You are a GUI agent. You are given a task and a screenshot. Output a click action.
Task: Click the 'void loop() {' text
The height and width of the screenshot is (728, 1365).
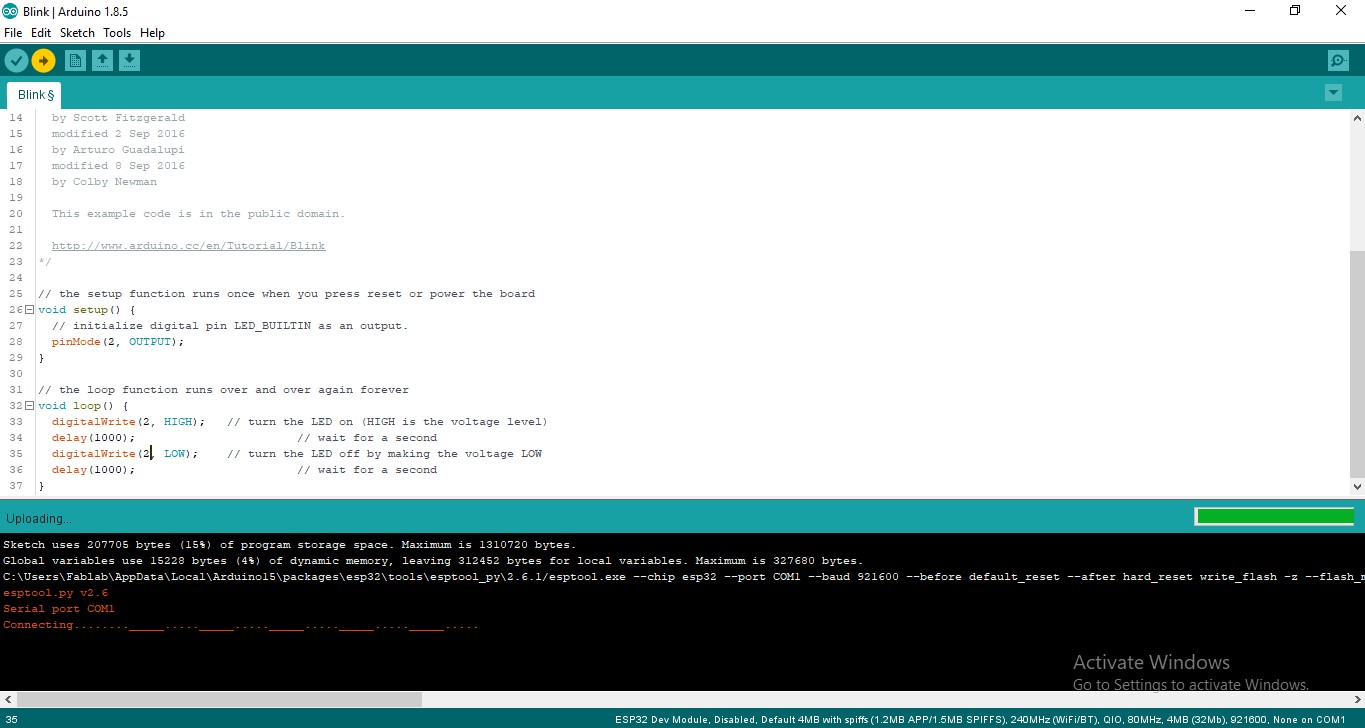[x=83, y=406]
